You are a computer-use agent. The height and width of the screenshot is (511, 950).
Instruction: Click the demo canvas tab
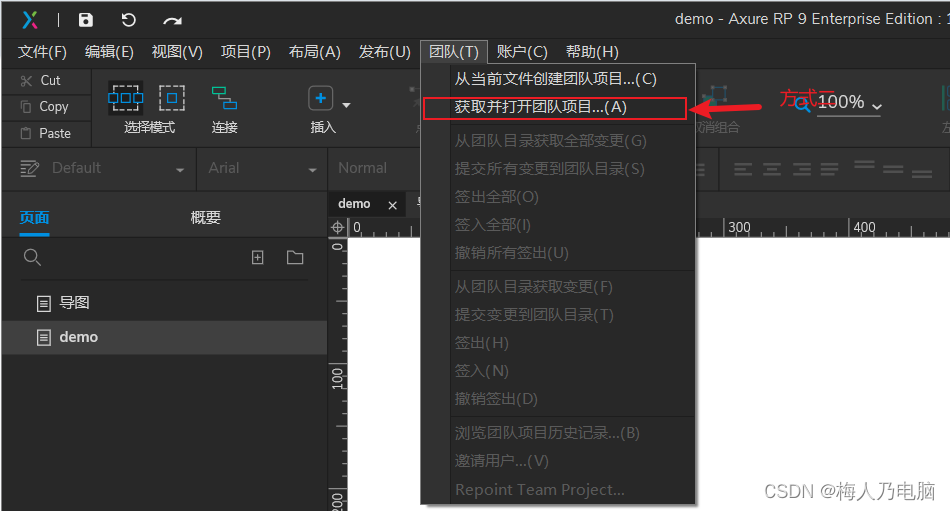pyautogui.click(x=354, y=204)
